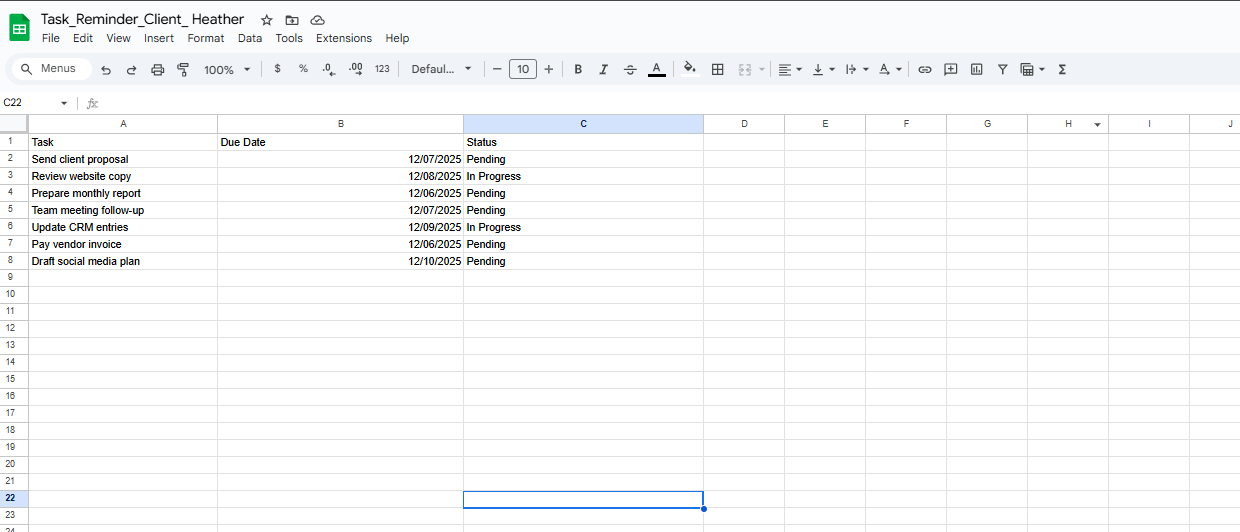Screen dimensions: 1240x532
Task: Select the 'Update CRM entries' cell
Action: pyautogui.click(x=123, y=227)
